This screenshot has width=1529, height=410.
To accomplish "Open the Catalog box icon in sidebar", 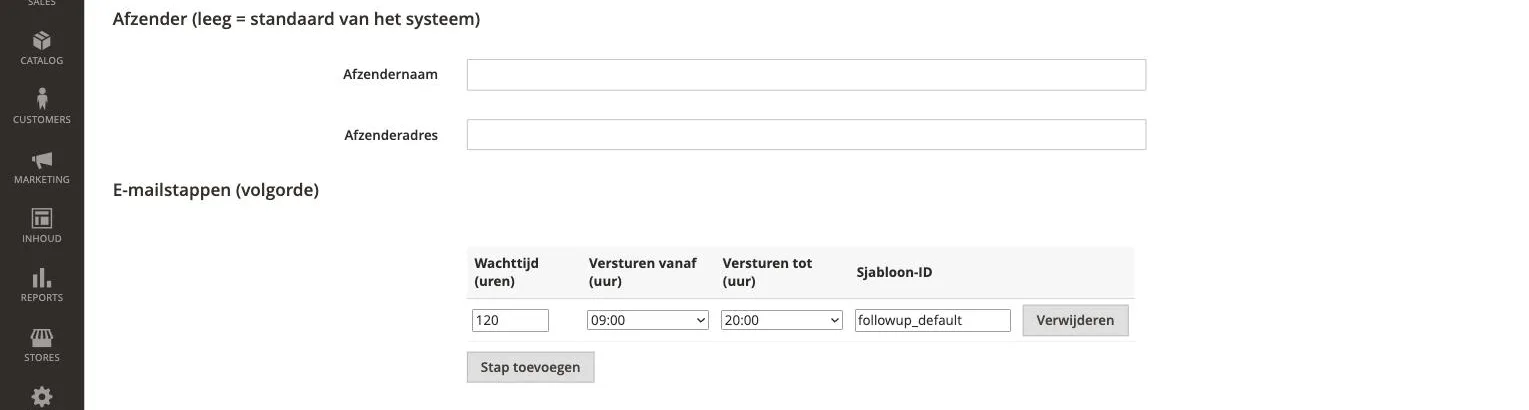I will coord(42,40).
